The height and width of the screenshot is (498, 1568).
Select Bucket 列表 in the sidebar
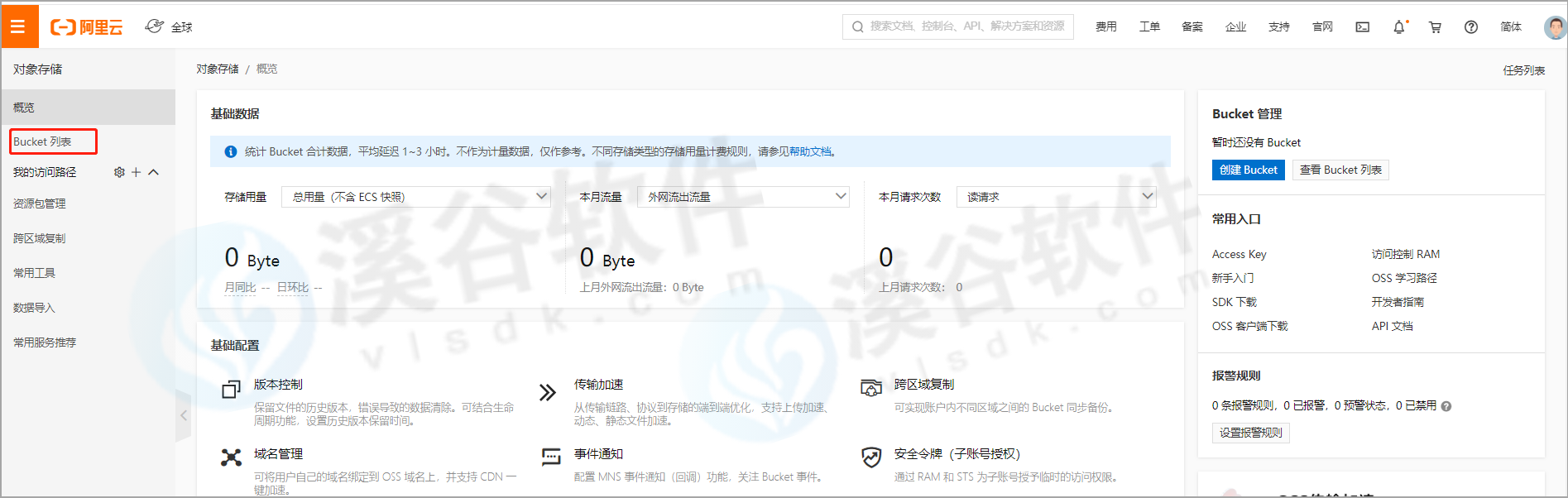point(43,141)
